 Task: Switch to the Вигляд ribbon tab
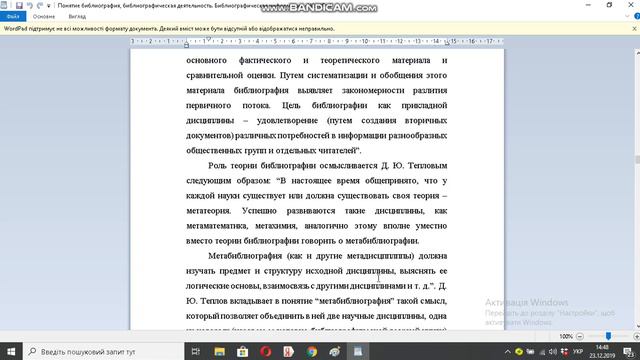click(77, 16)
